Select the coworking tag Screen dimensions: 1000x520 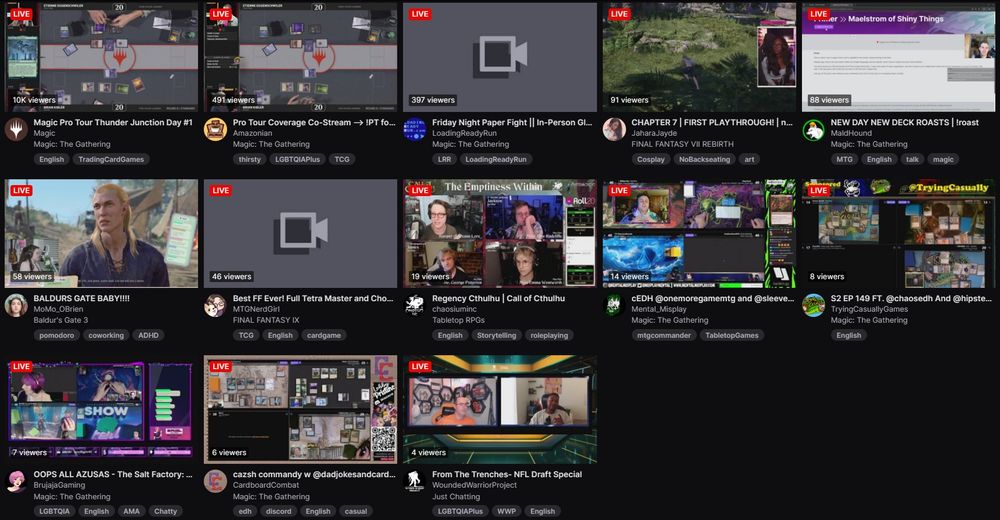(x=106, y=336)
